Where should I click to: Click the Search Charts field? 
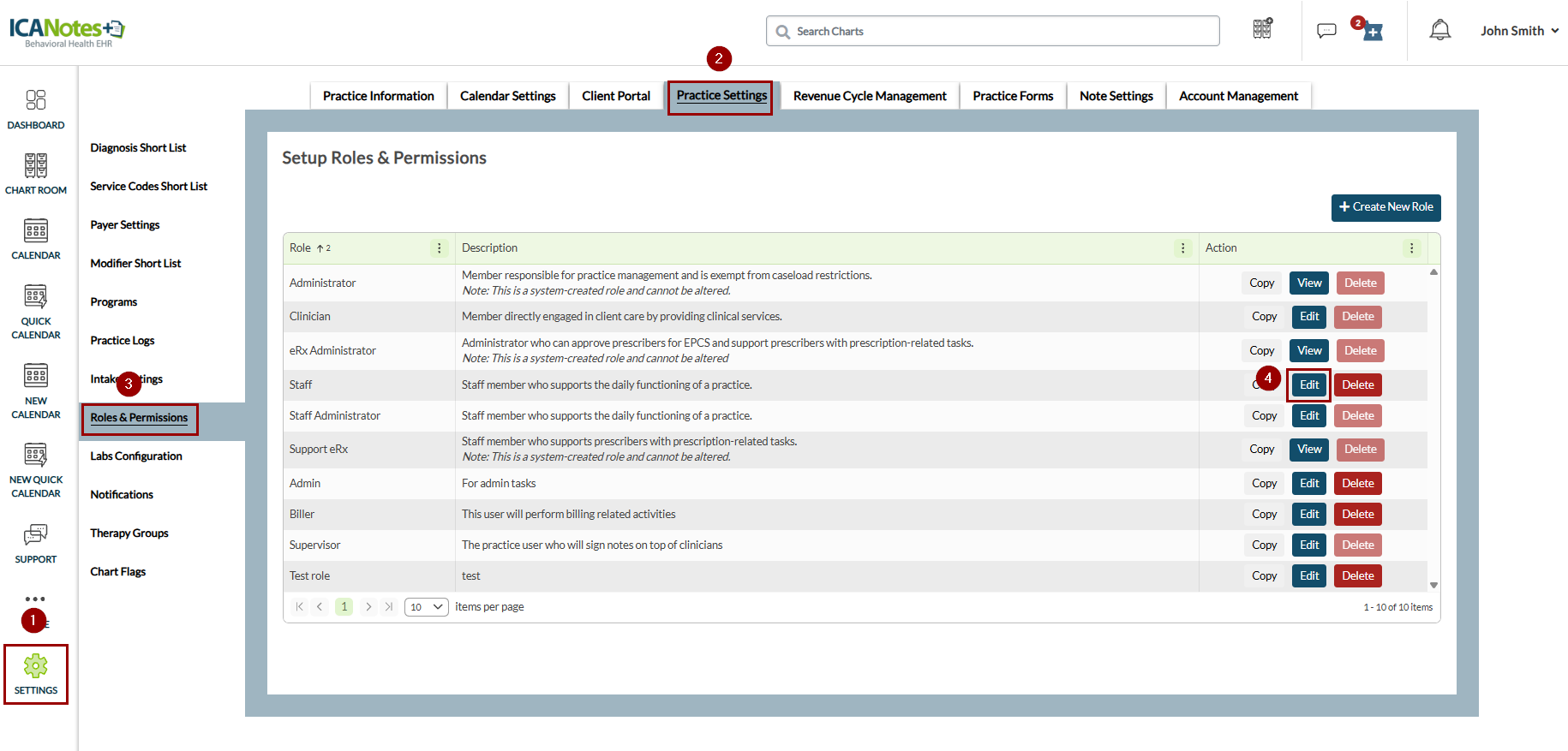994,32
